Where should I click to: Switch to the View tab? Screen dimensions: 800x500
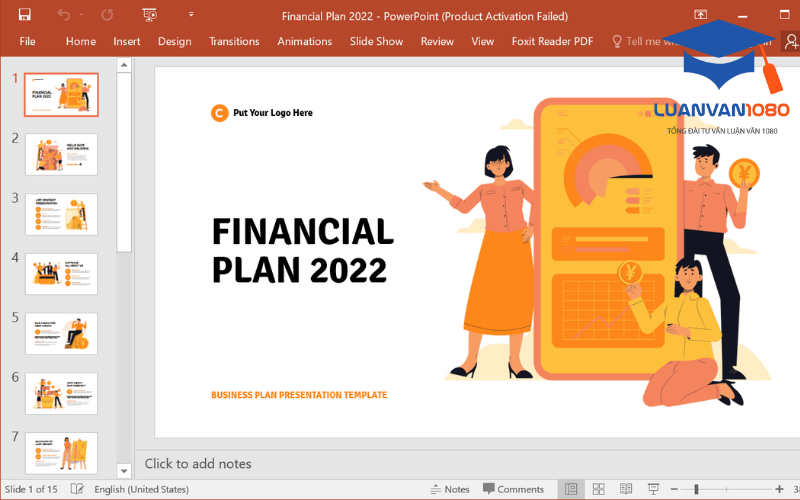click(x=482, y=41)
